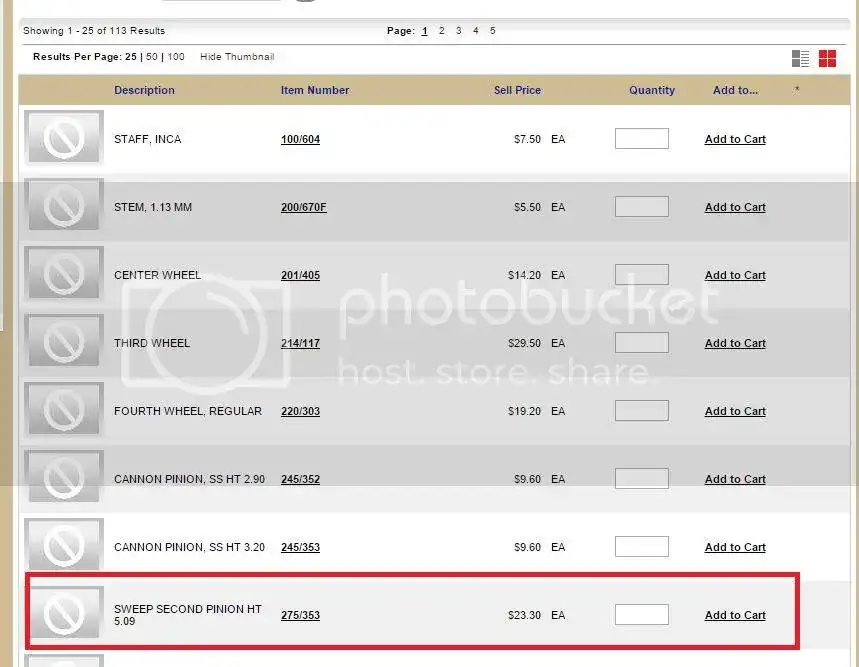Open item number 245/353
Image resolution: width=859 pixels, height=667 pixels.
(300, 547)
